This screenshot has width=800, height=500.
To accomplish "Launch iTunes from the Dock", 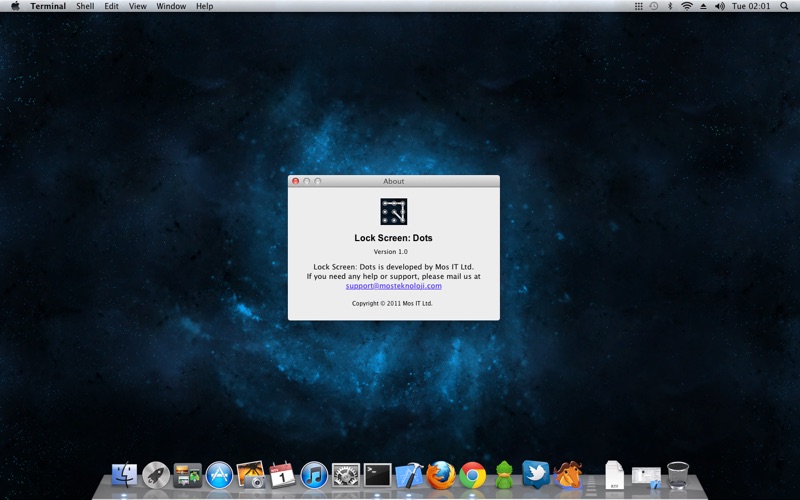I will [314, 475].
